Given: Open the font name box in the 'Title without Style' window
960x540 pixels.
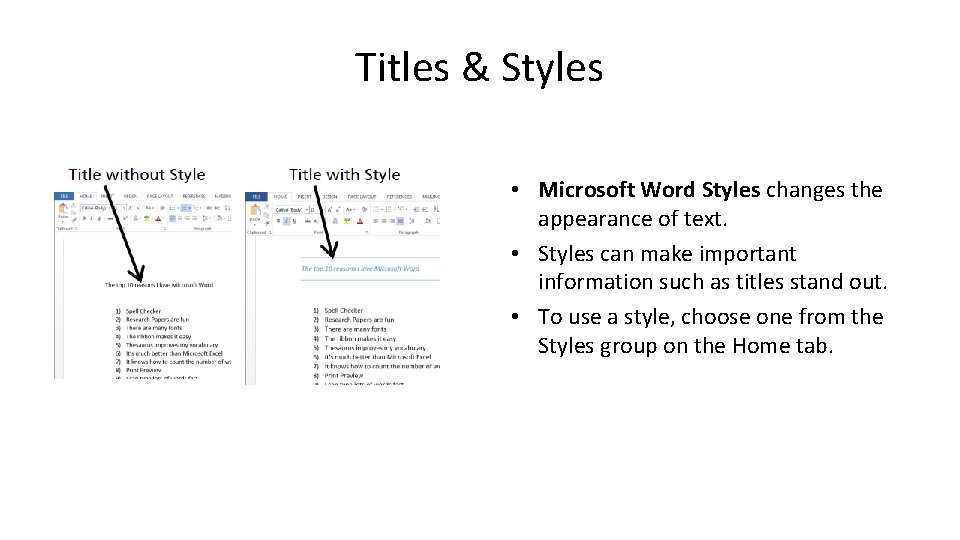Looking at the screenshot, I should 96,208.
